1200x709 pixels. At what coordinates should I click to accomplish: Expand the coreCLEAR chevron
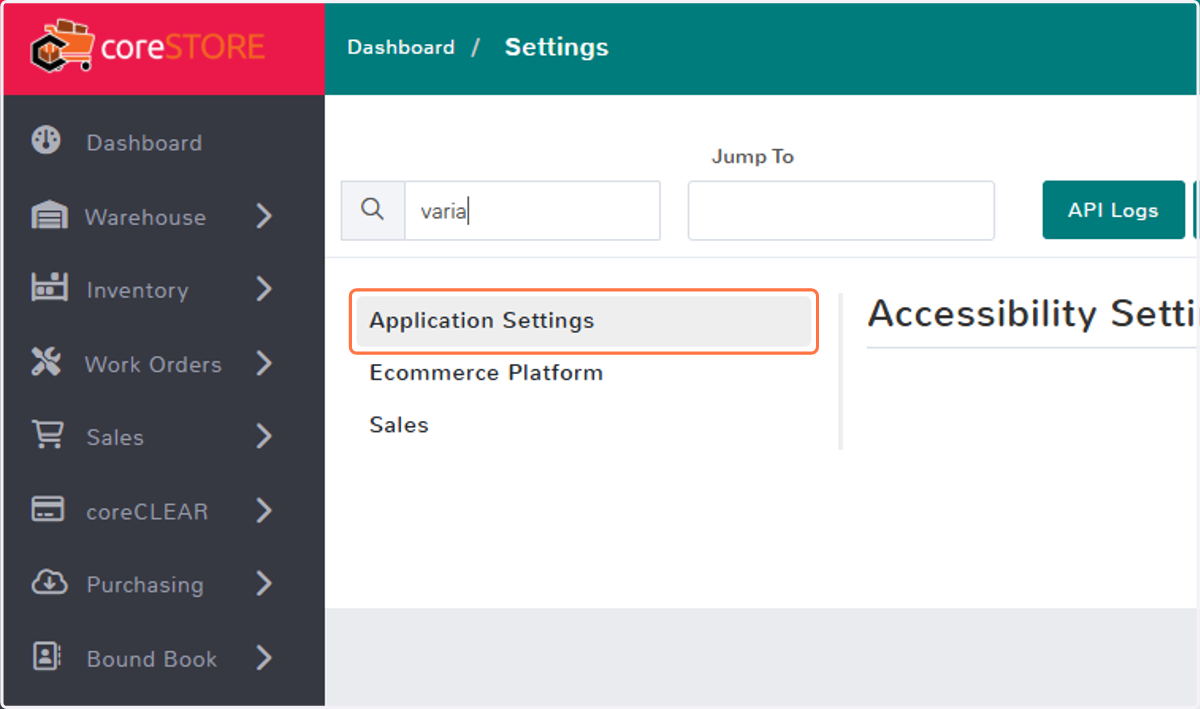[x=264, y=510]
